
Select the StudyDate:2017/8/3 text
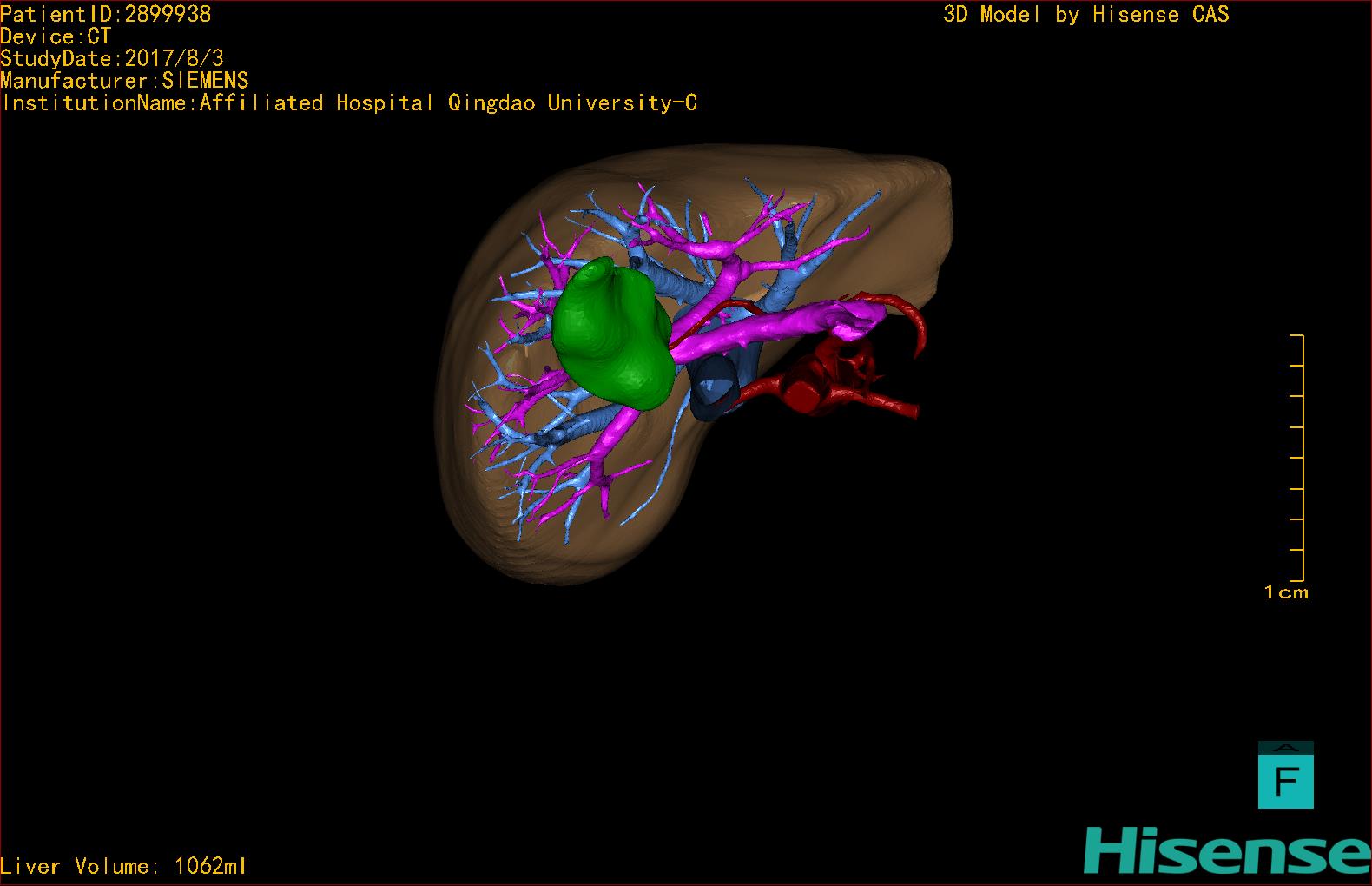pos(112,58)
